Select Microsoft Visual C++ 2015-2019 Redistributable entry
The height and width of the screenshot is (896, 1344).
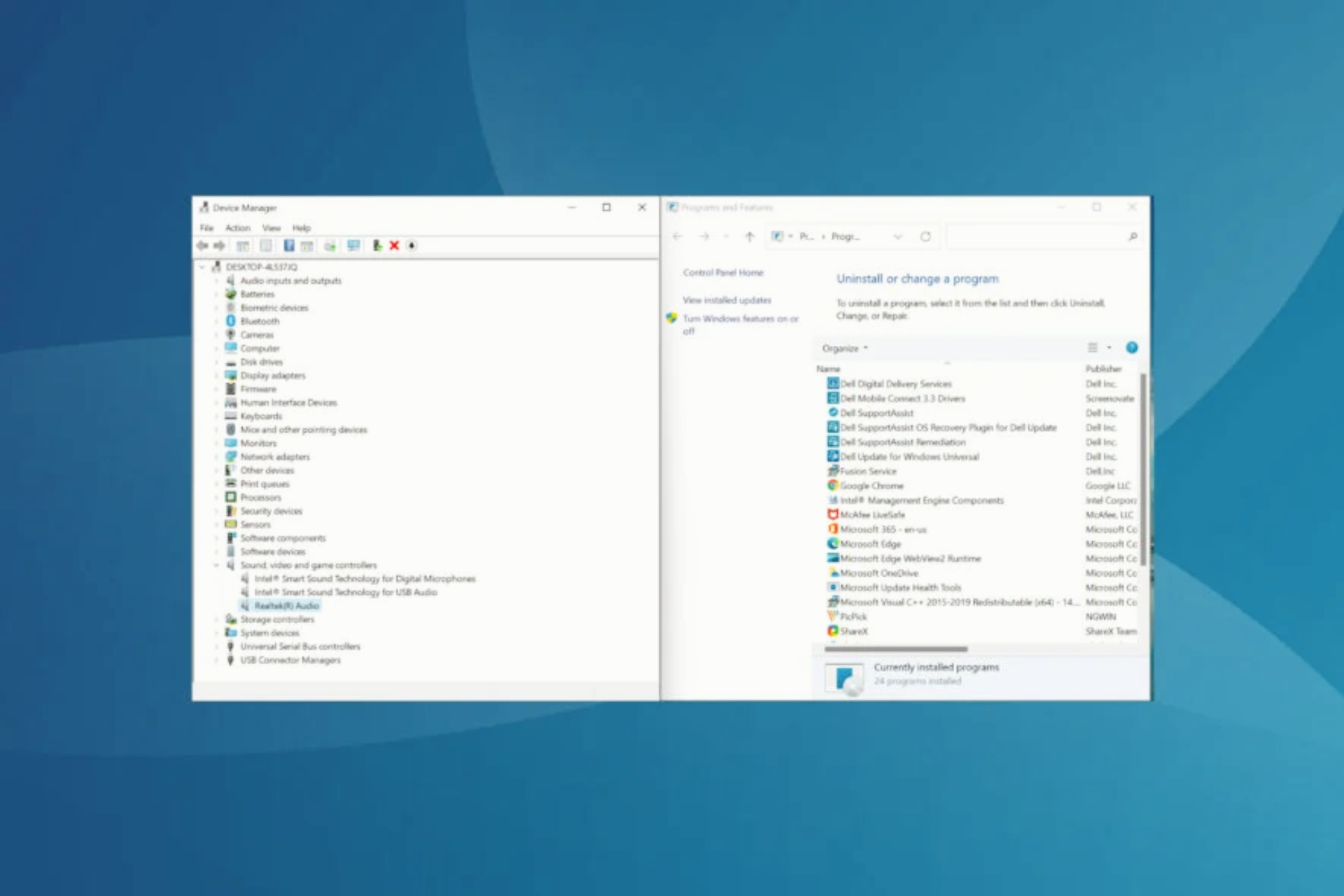pyautogui.click(x=959, y=602)
